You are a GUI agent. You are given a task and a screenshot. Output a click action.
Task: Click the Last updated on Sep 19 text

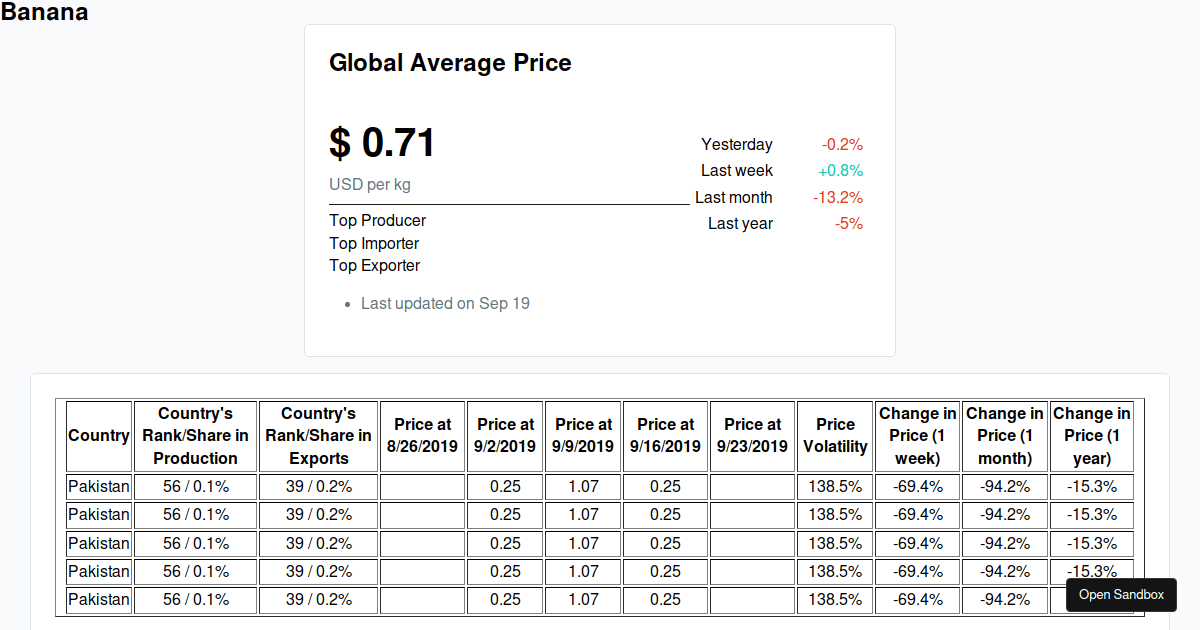[445, 304]
